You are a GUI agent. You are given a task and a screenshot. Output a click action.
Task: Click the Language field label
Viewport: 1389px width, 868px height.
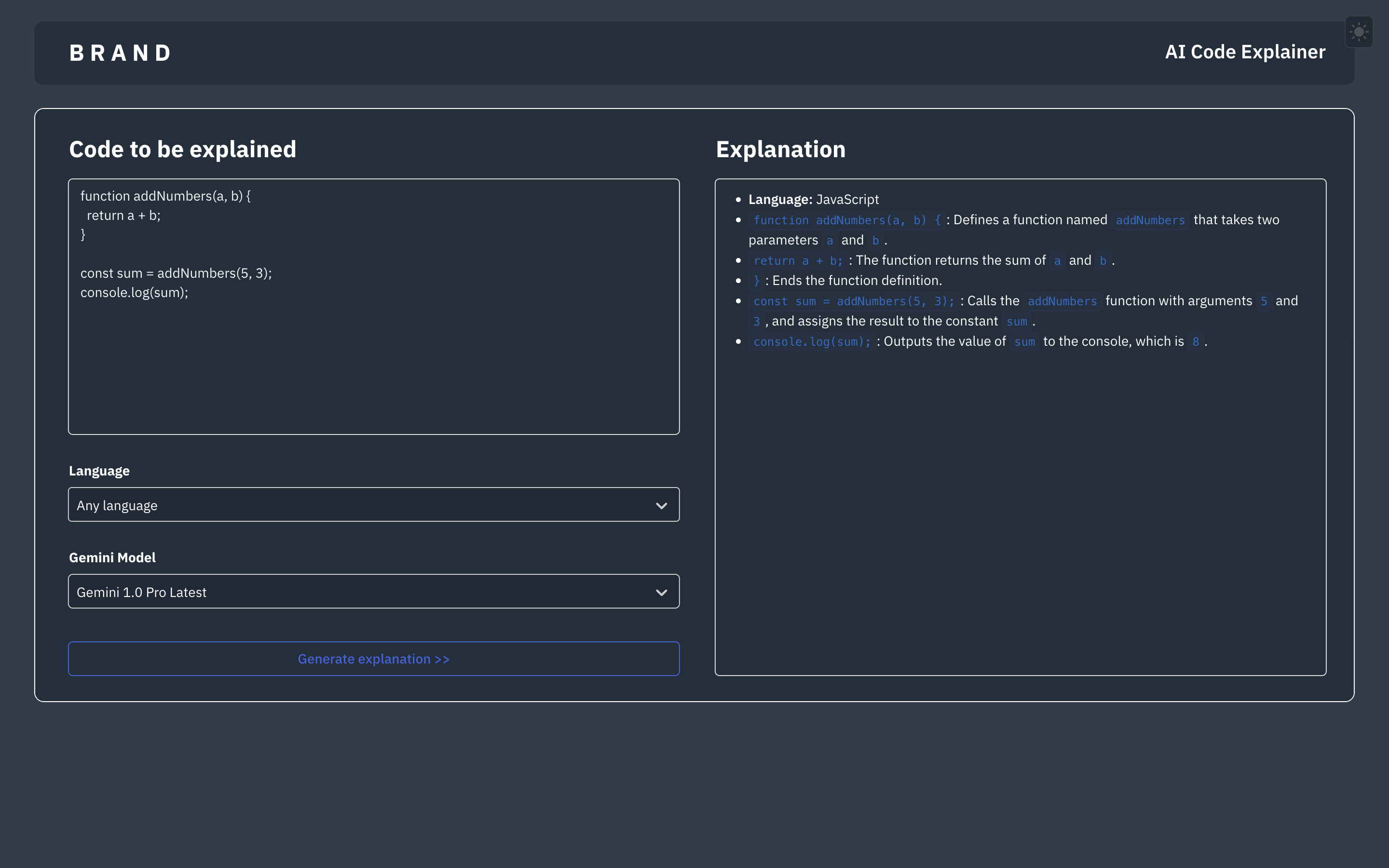click(99, 471)
